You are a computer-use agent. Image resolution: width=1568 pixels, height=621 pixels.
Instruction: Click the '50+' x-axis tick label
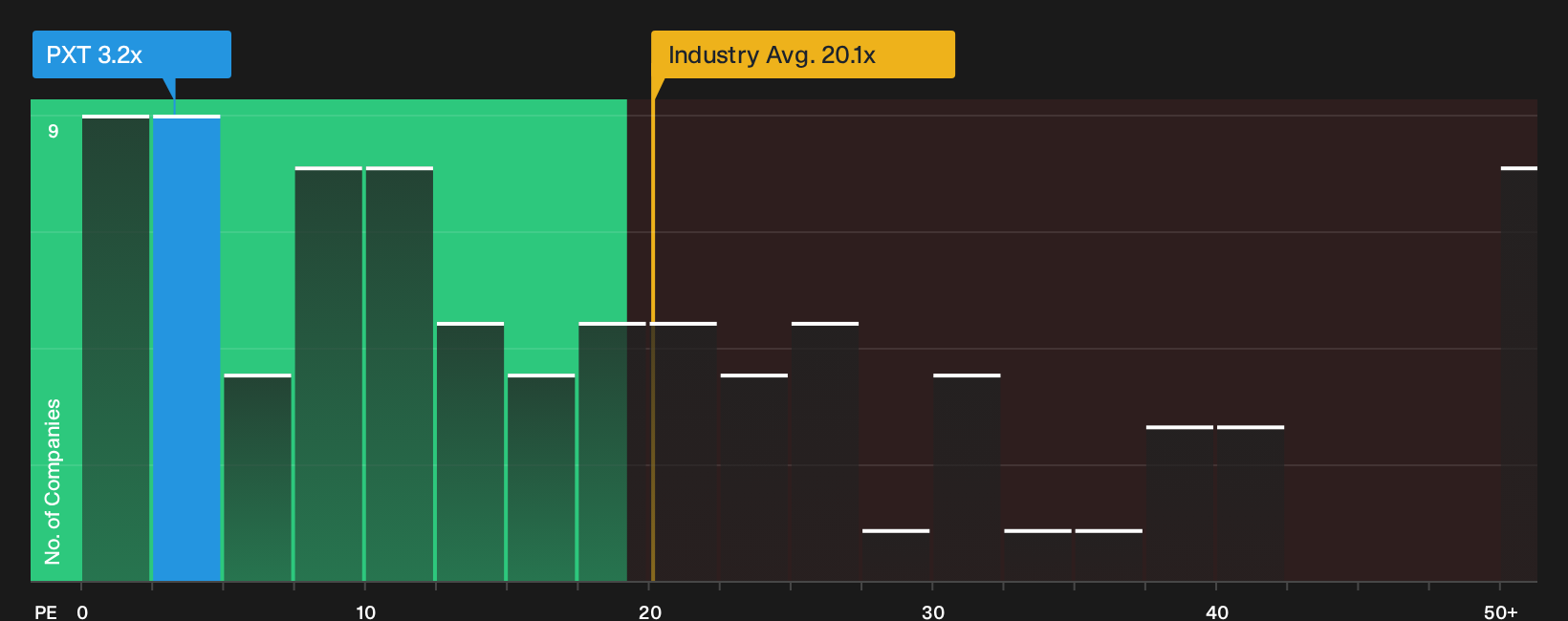1501,611
